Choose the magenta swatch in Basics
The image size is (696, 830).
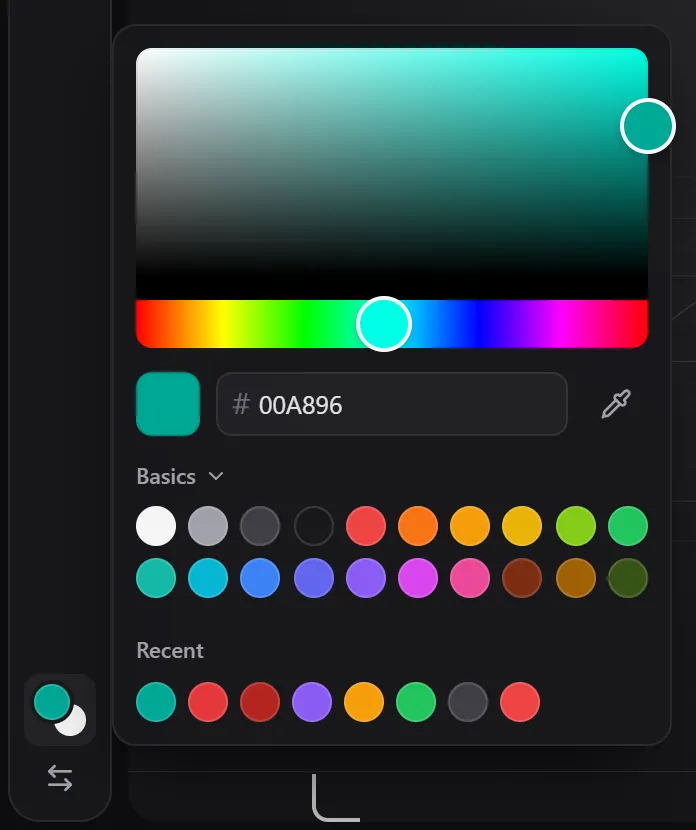tap(418, 578)
